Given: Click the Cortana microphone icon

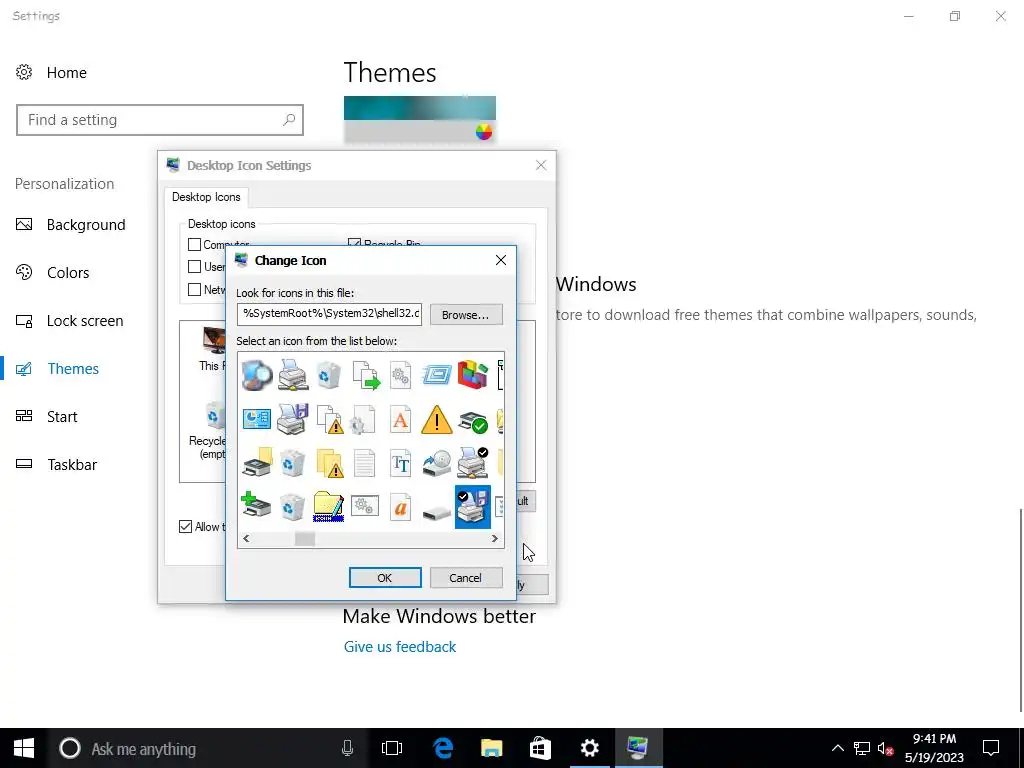Looking at the screenshot, I should (347, 748).
